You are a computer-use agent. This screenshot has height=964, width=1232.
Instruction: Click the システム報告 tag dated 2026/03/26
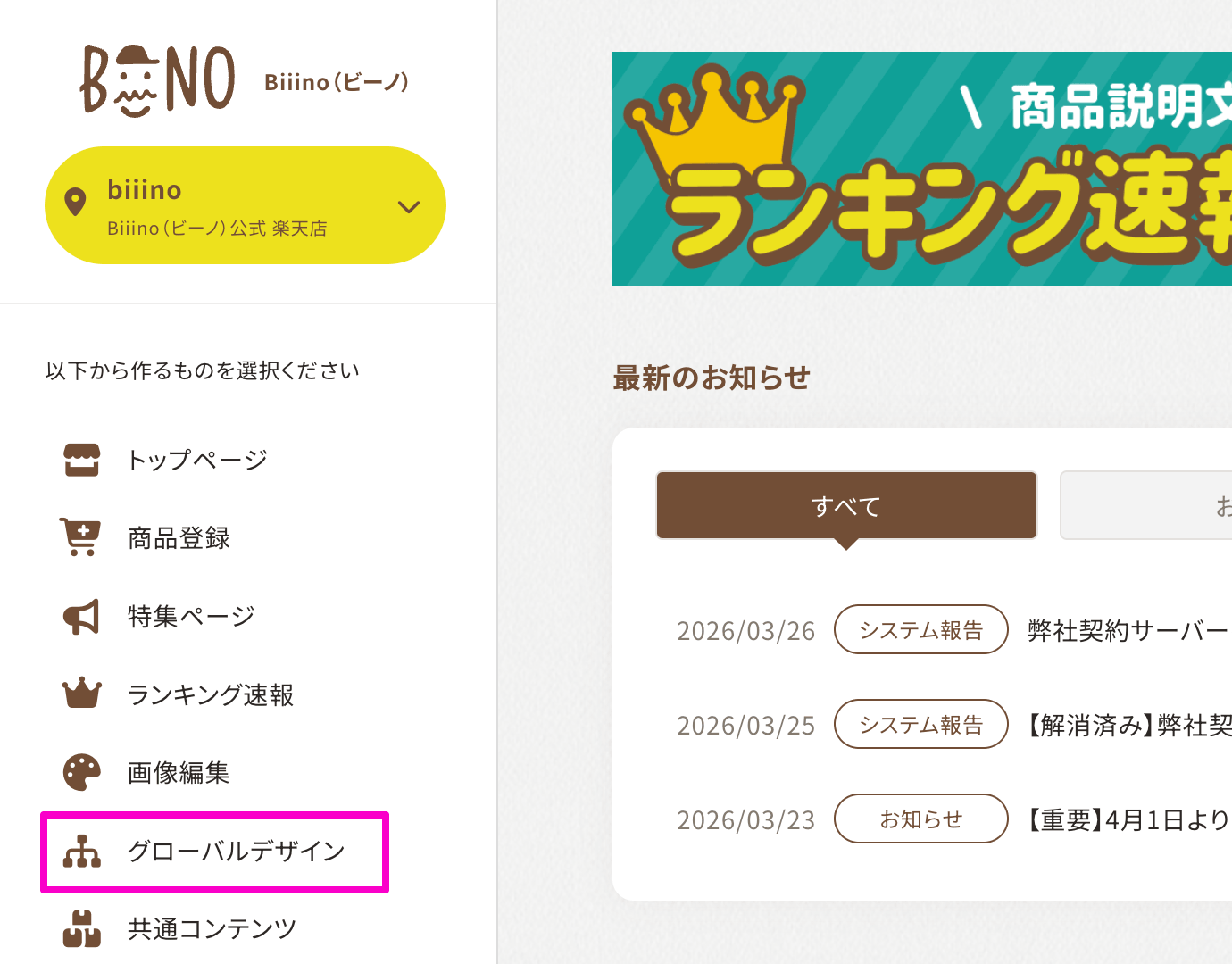(920, 630)
